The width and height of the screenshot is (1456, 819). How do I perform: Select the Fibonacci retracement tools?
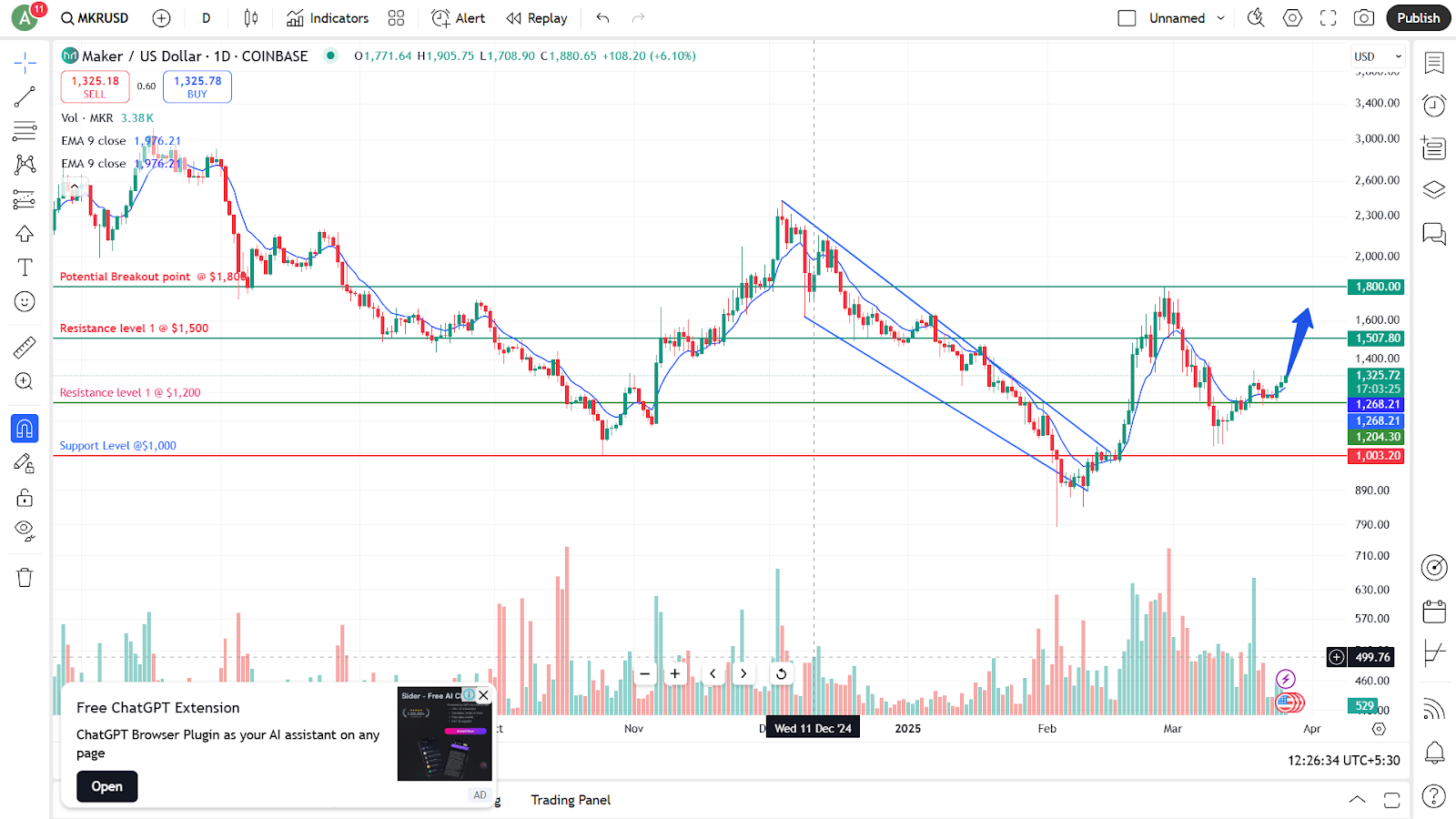[x=25, y=131]
